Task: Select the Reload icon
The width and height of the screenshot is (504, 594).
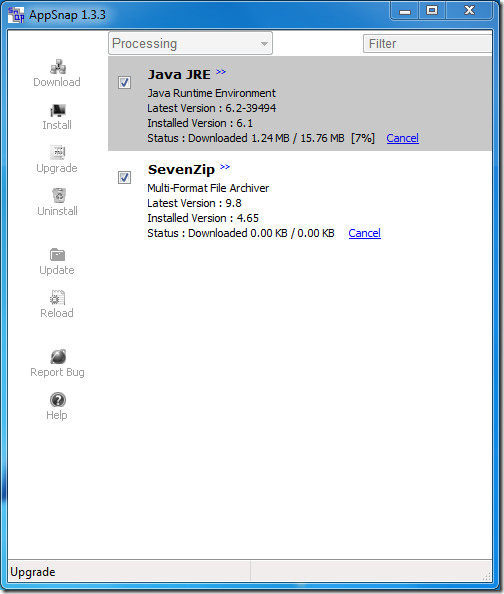Action: (58, 297)
